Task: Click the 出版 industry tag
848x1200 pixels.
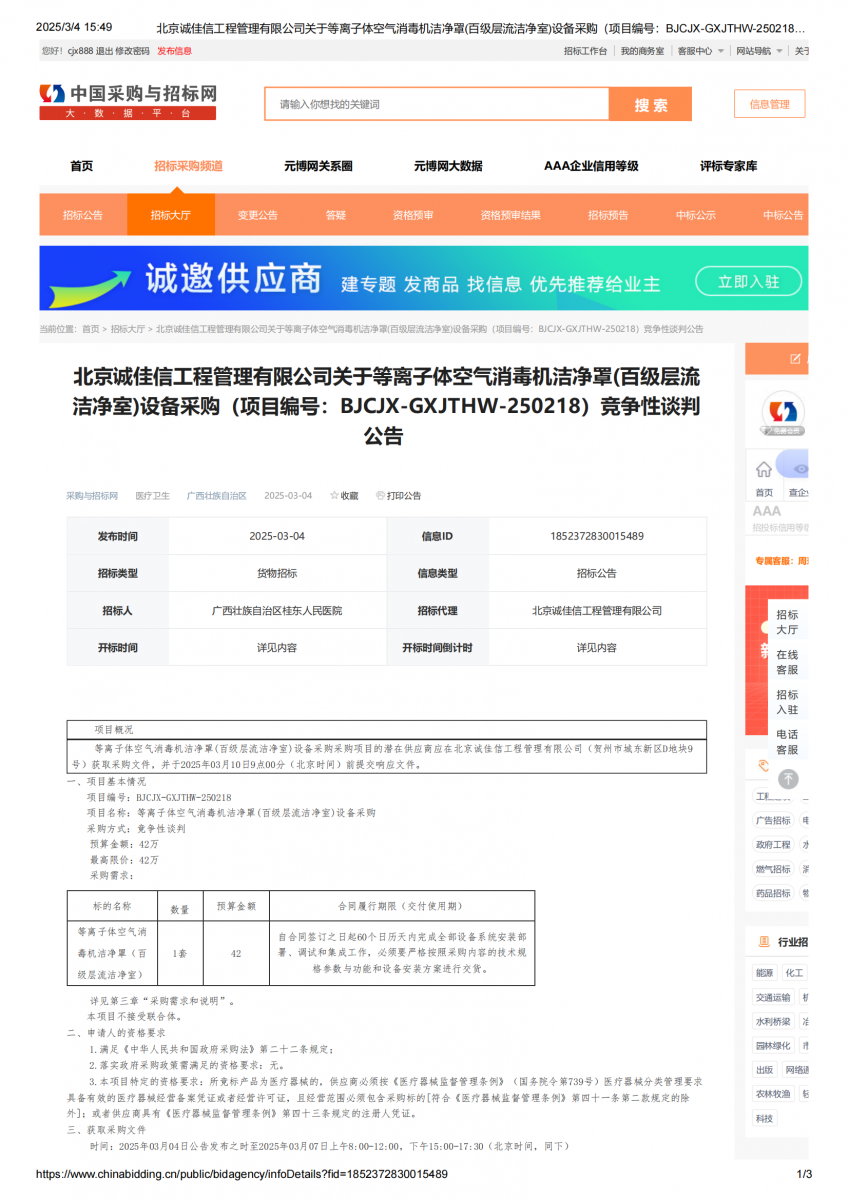Action: 765,1070
